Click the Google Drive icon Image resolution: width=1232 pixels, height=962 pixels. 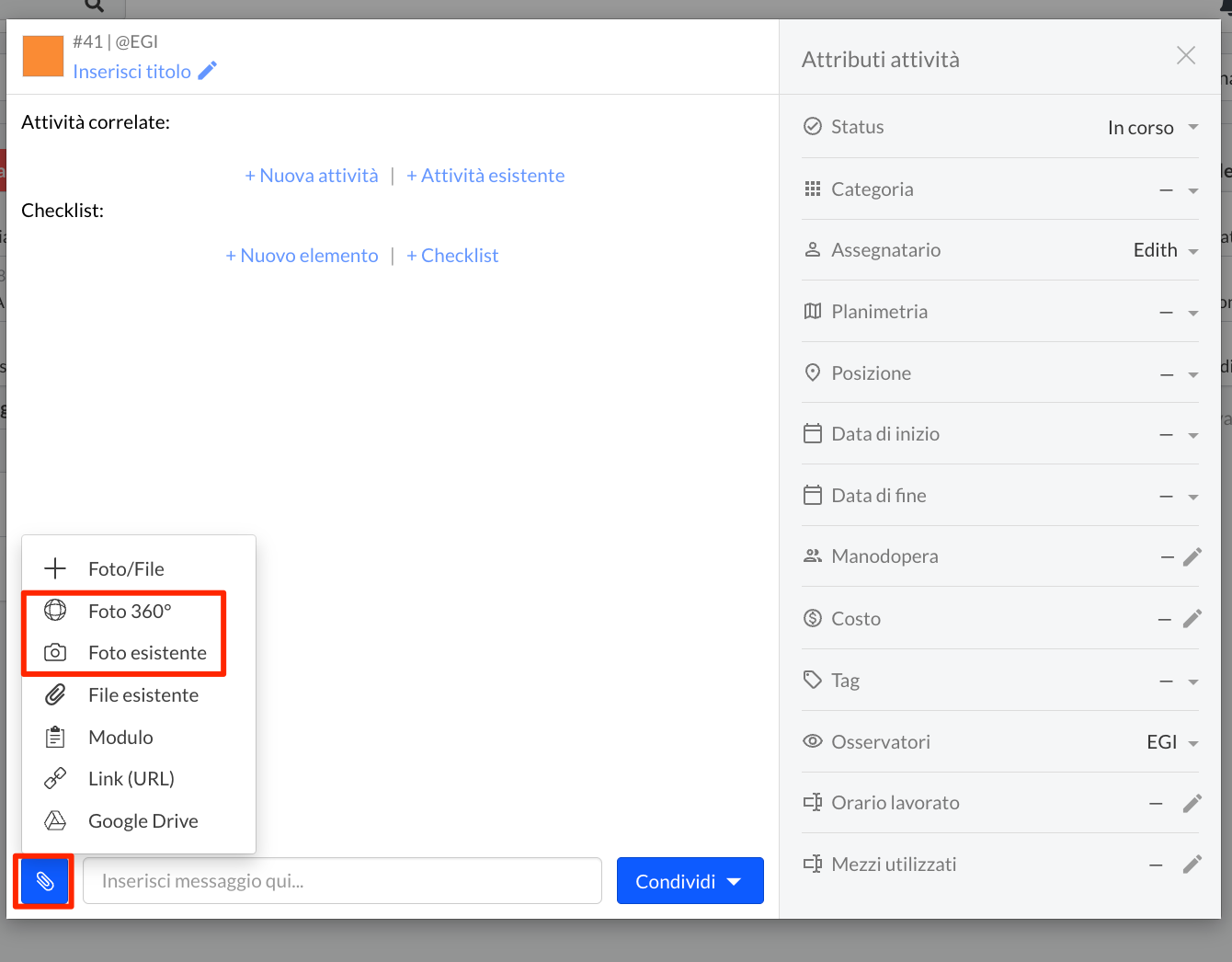tap(55, 820)
